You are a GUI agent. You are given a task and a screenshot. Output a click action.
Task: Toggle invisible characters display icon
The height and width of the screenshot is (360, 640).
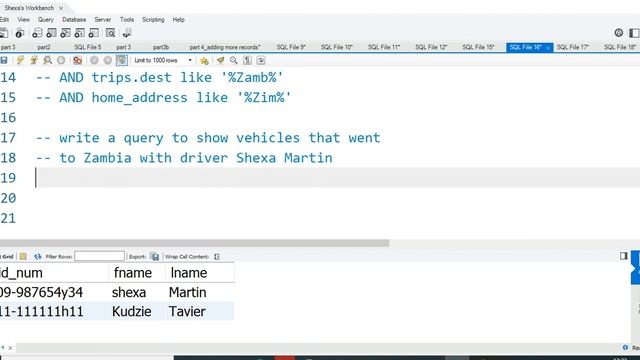point(247,60)
